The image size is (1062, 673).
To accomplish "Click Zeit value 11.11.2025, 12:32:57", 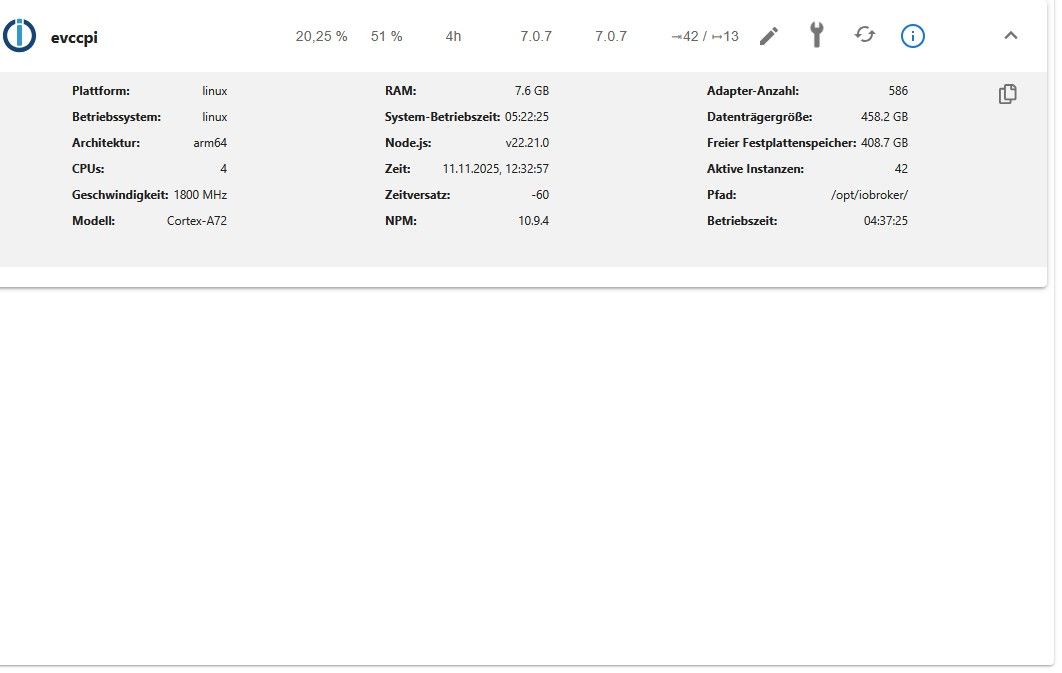I will click(495, 169).
